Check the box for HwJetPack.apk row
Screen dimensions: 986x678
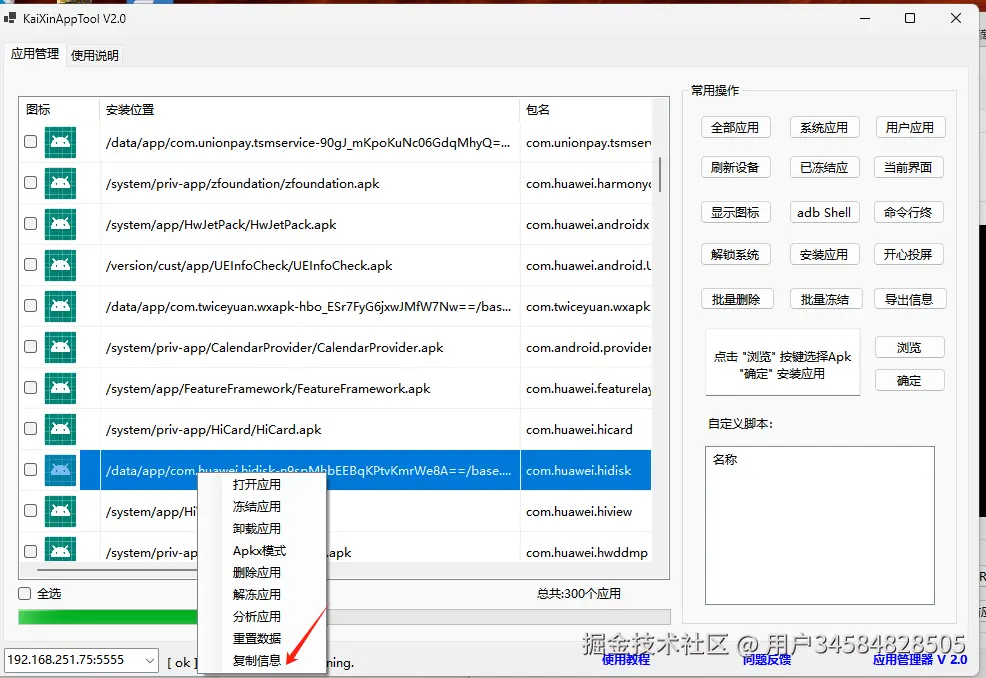click(x=30, y=223)
